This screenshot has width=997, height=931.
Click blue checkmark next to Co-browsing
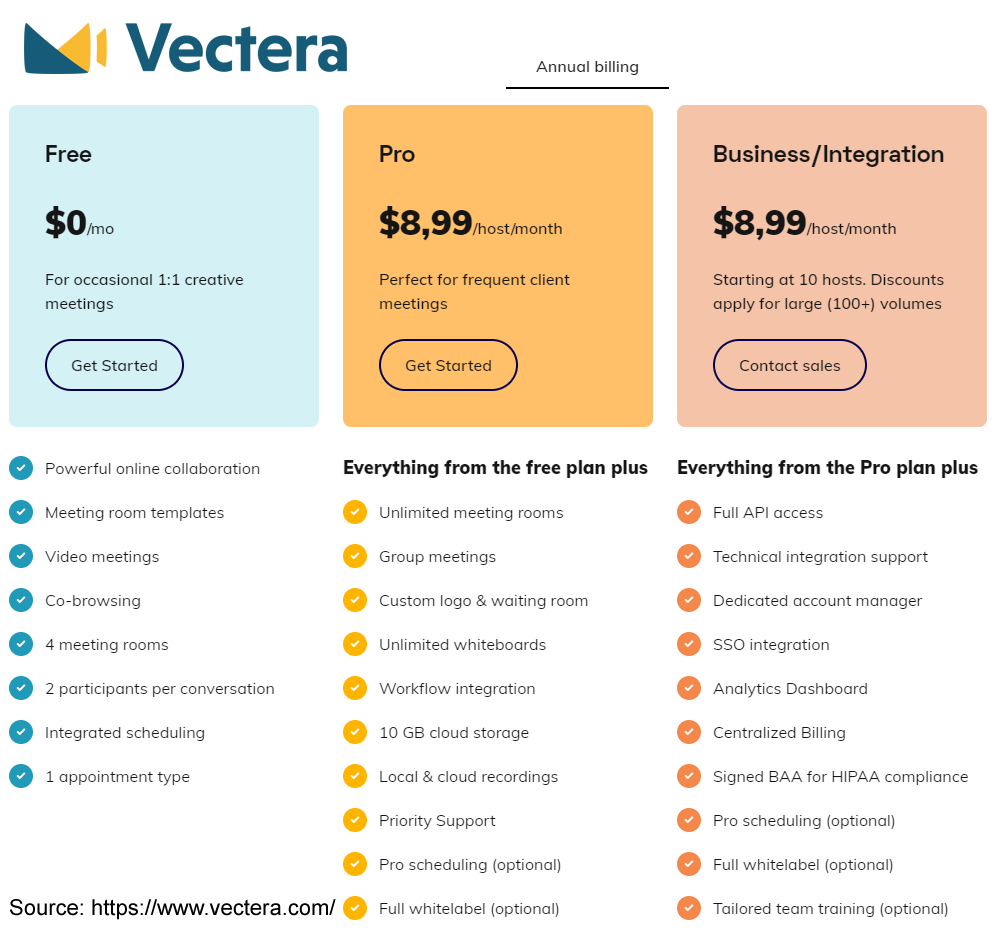(x=21, y=600)
